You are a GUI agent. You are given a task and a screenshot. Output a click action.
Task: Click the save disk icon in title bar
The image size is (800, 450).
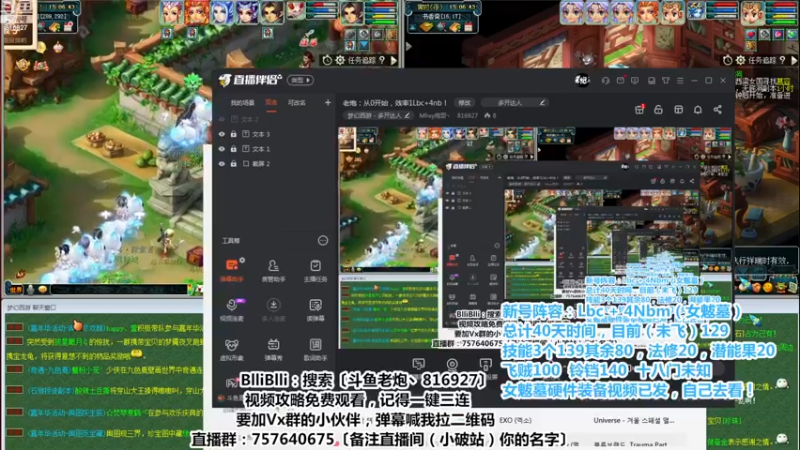652,81
